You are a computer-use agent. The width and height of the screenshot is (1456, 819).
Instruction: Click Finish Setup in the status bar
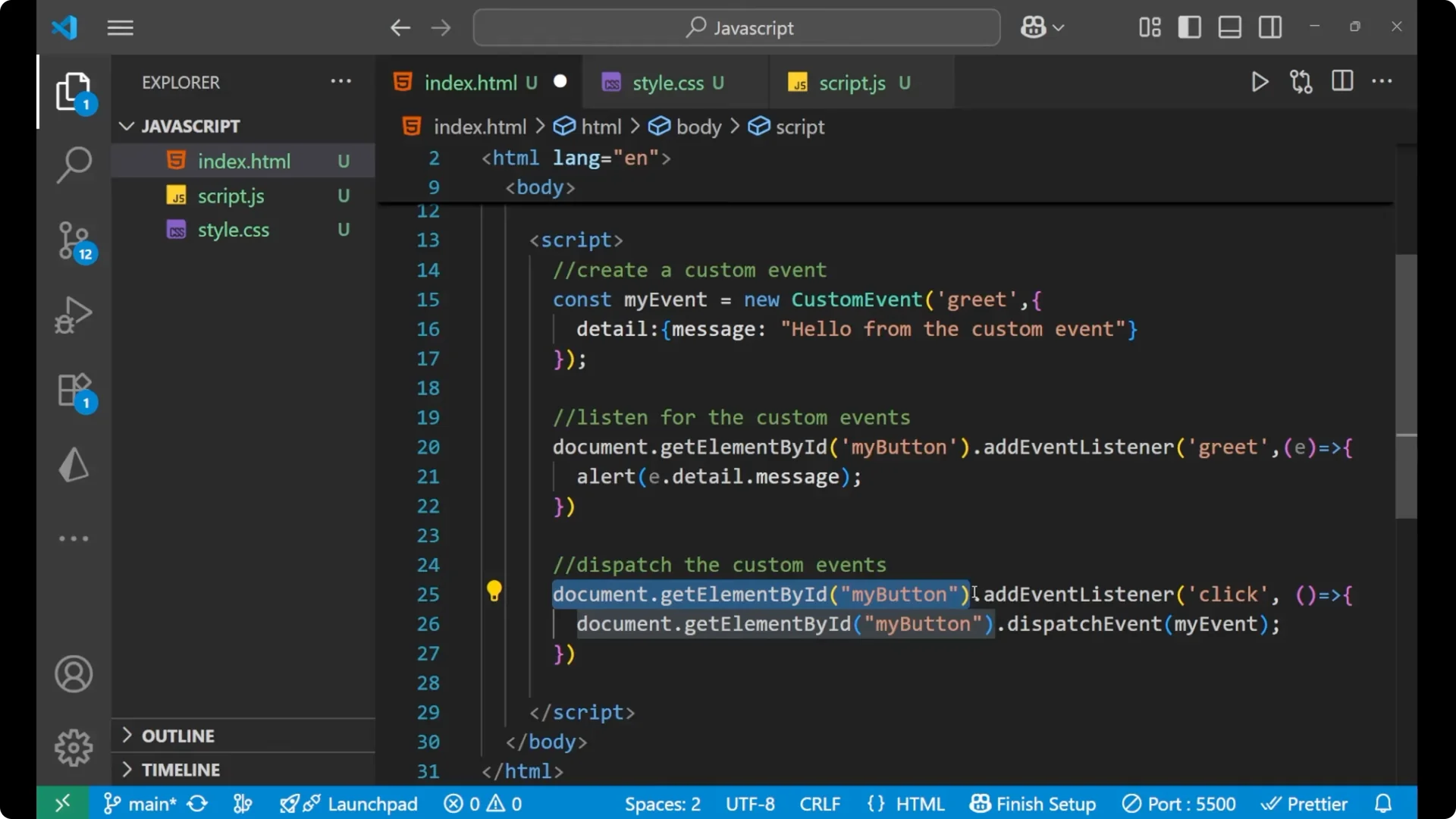1033,803
